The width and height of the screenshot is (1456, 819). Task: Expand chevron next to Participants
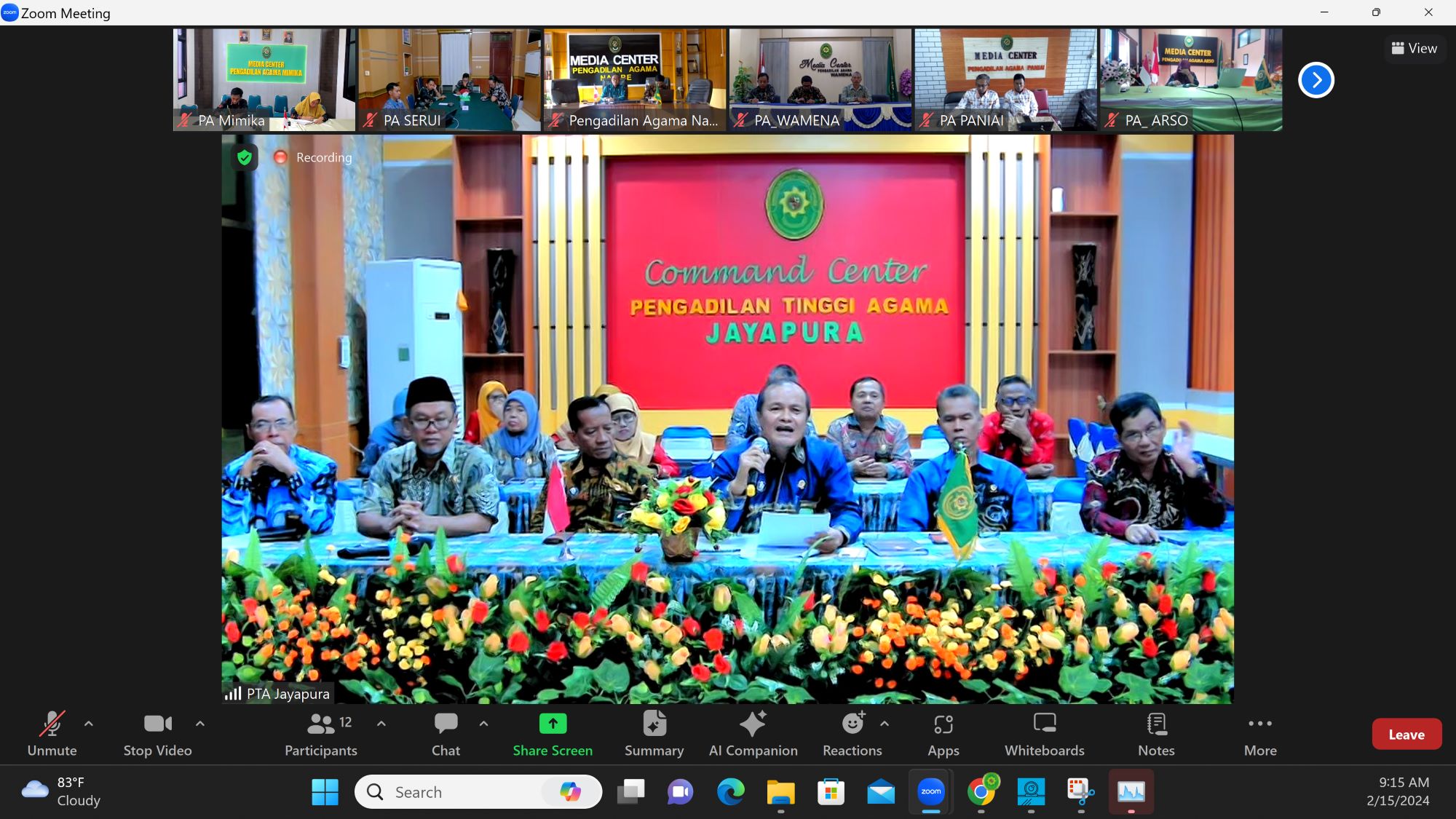coord(381,724)
